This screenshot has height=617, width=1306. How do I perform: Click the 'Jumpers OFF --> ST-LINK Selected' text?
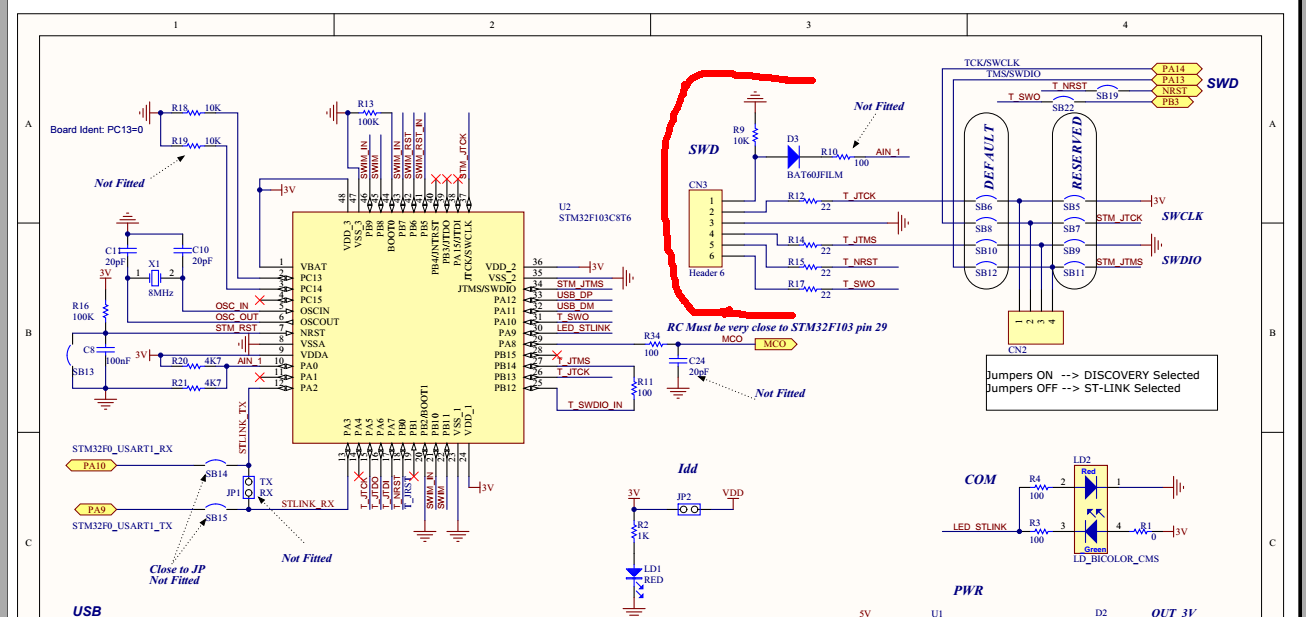(x=1083, y=388)
